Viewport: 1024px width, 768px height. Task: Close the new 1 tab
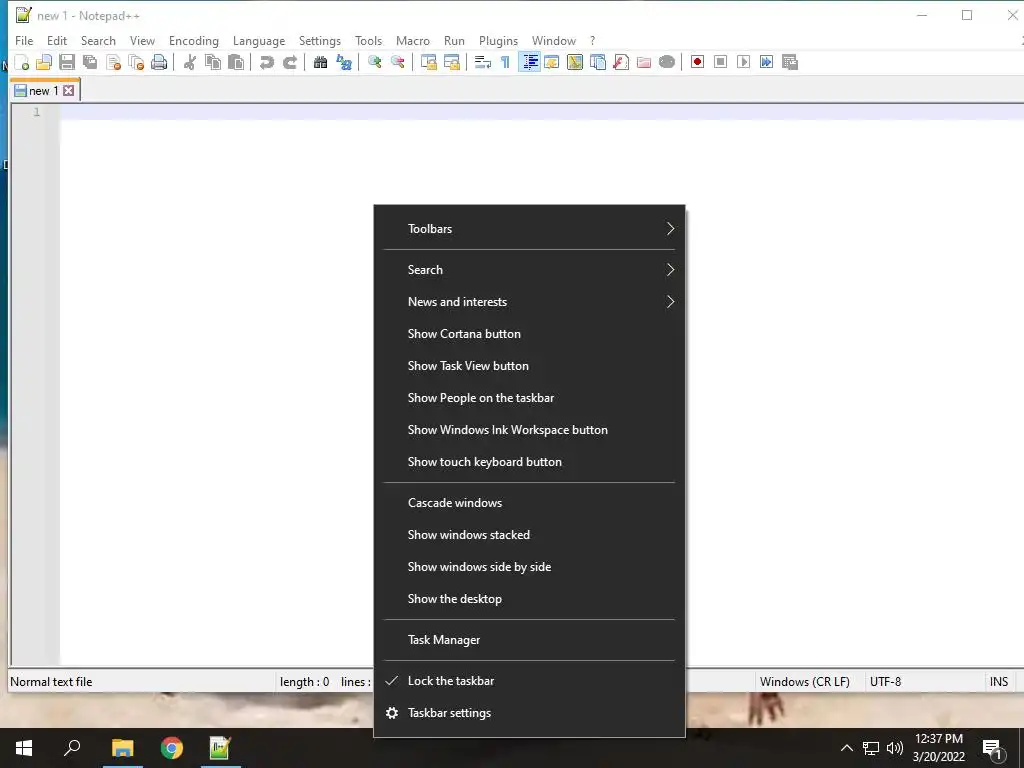[69, 91]
